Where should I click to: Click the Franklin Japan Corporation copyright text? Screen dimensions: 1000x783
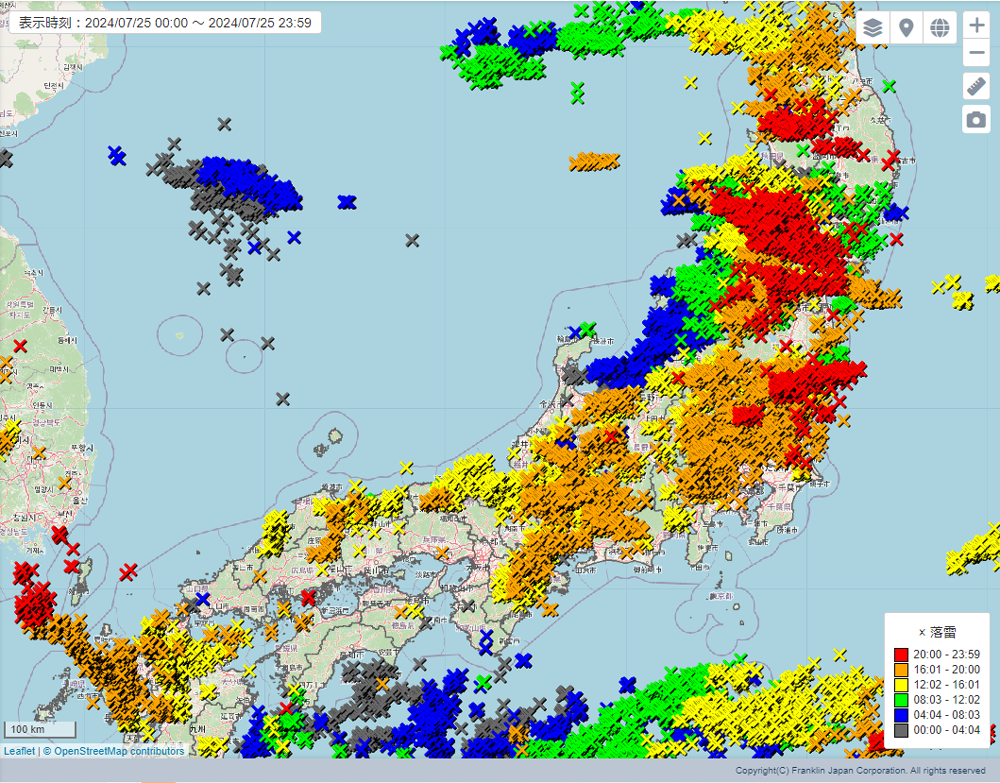click(860, 770)
